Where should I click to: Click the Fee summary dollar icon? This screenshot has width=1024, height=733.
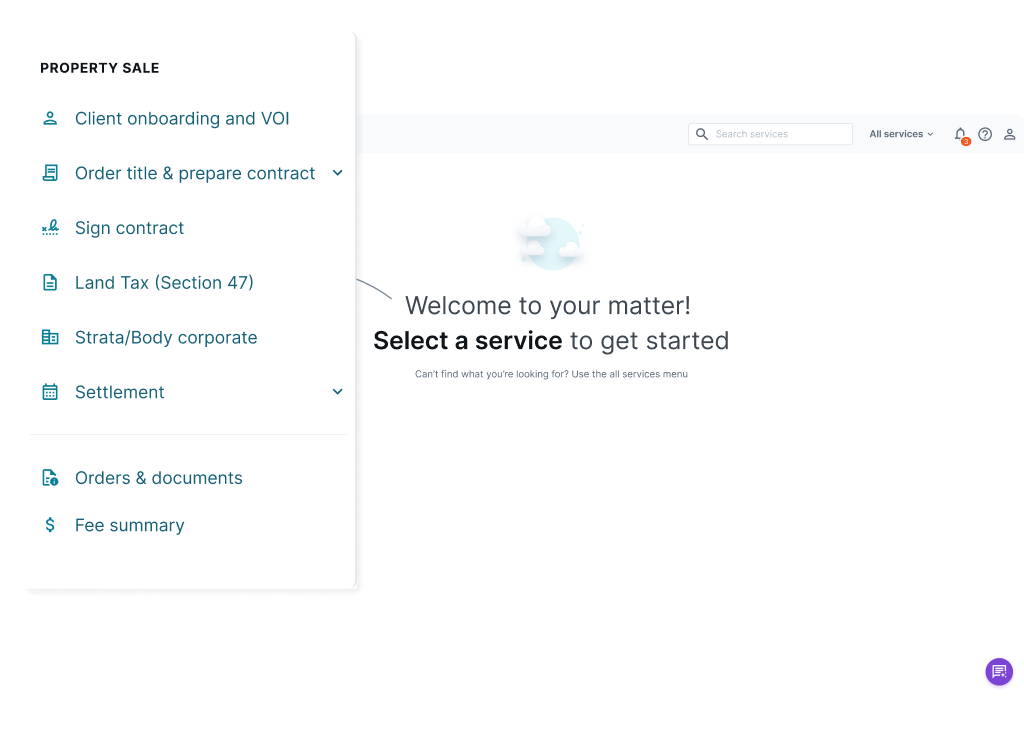[x=50, y=524]
